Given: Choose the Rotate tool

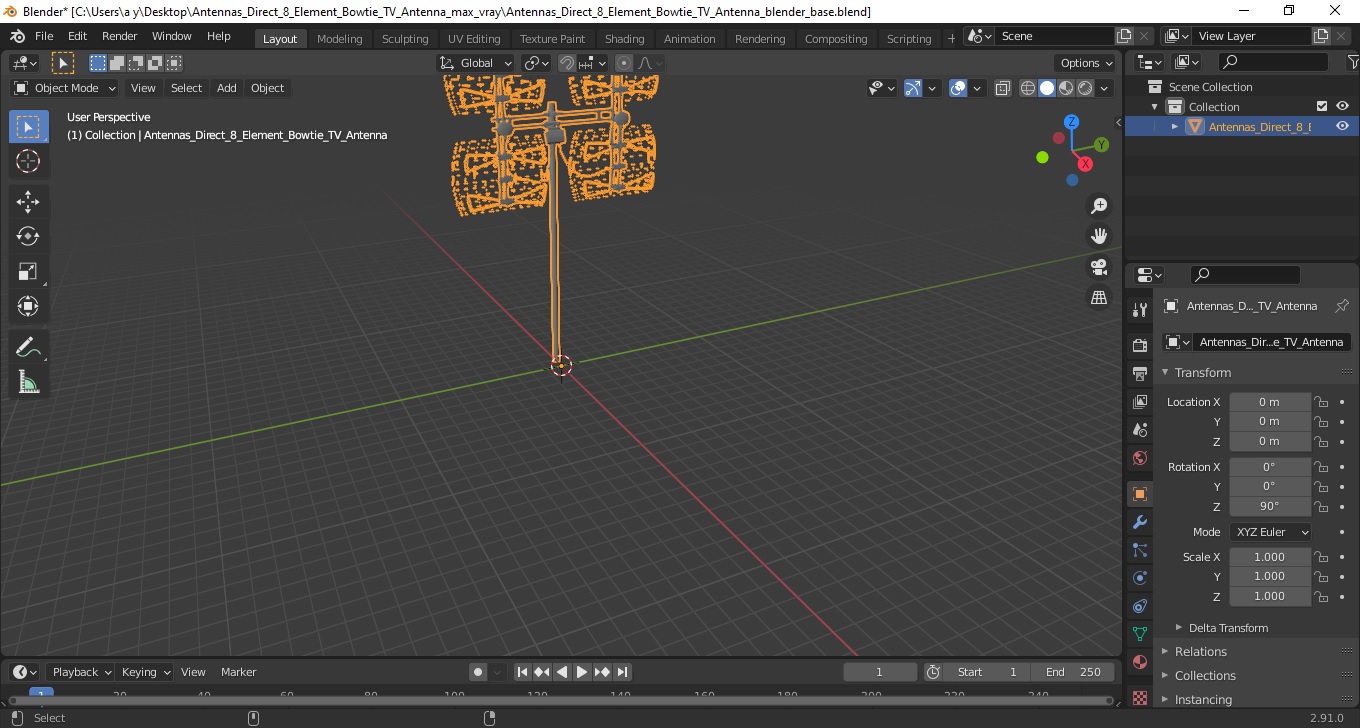Looking at the screenshot, I should (28, 237).
